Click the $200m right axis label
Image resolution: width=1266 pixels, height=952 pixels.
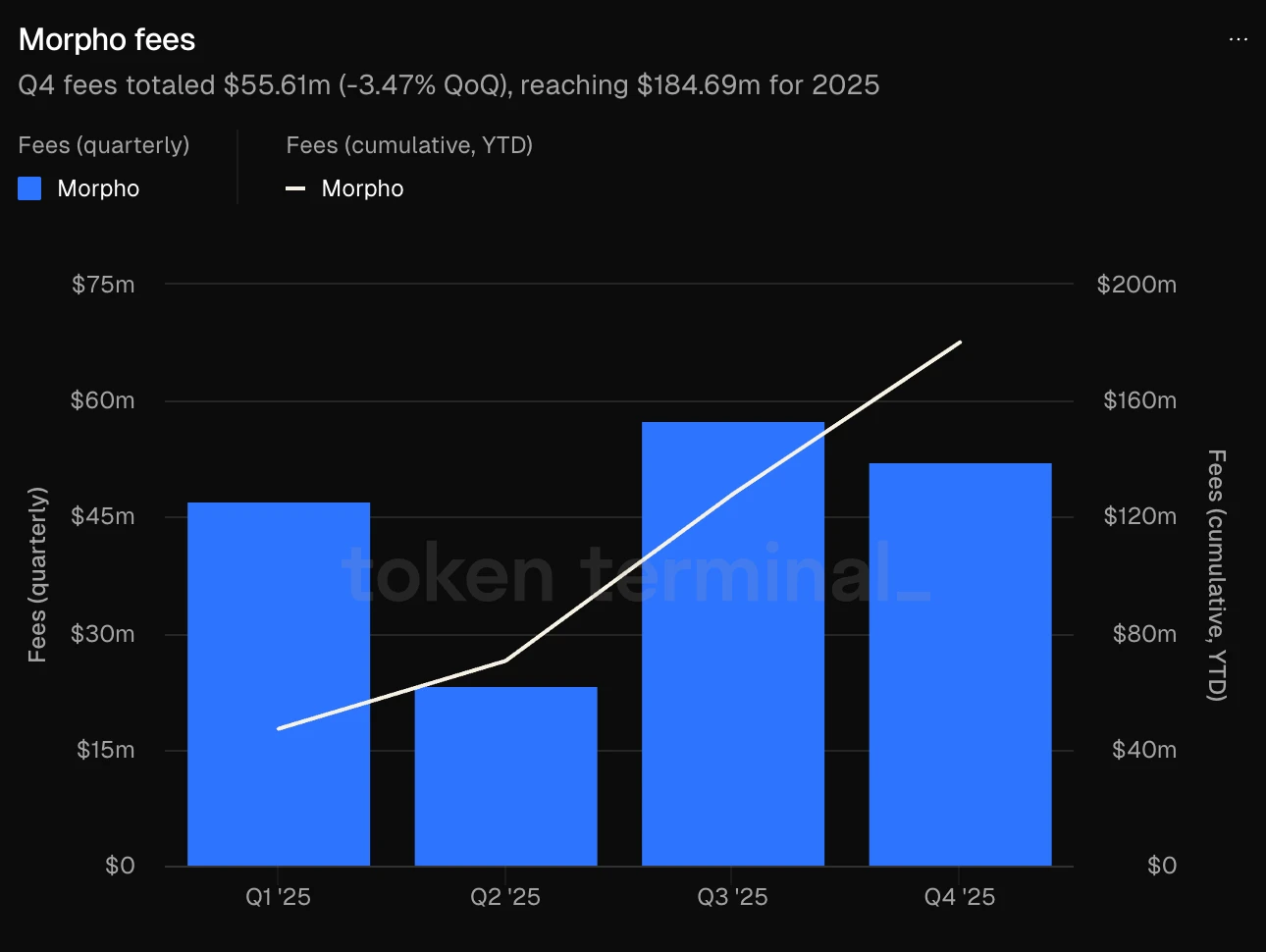[1136, 285]
